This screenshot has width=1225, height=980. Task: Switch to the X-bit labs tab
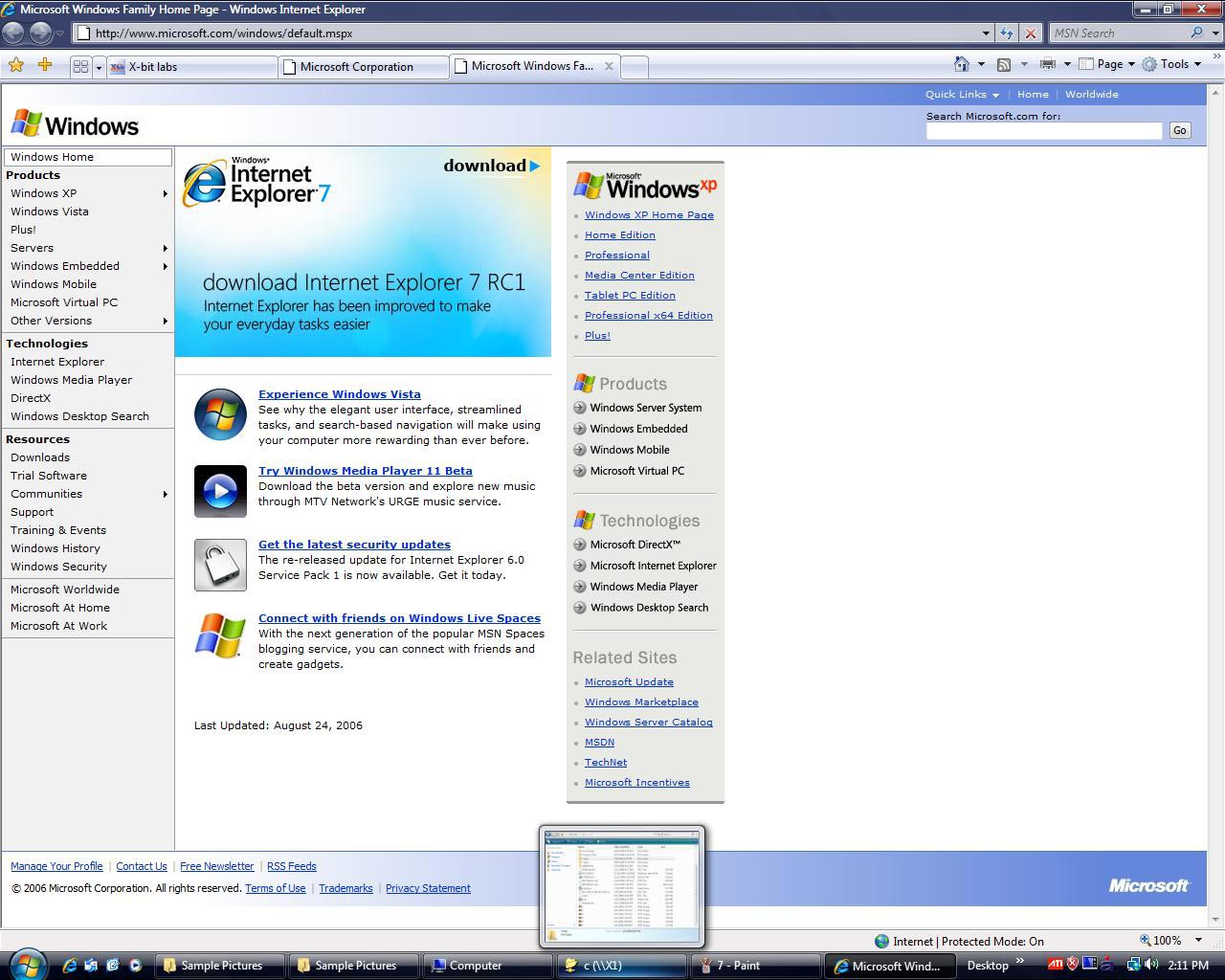[191, 66]
